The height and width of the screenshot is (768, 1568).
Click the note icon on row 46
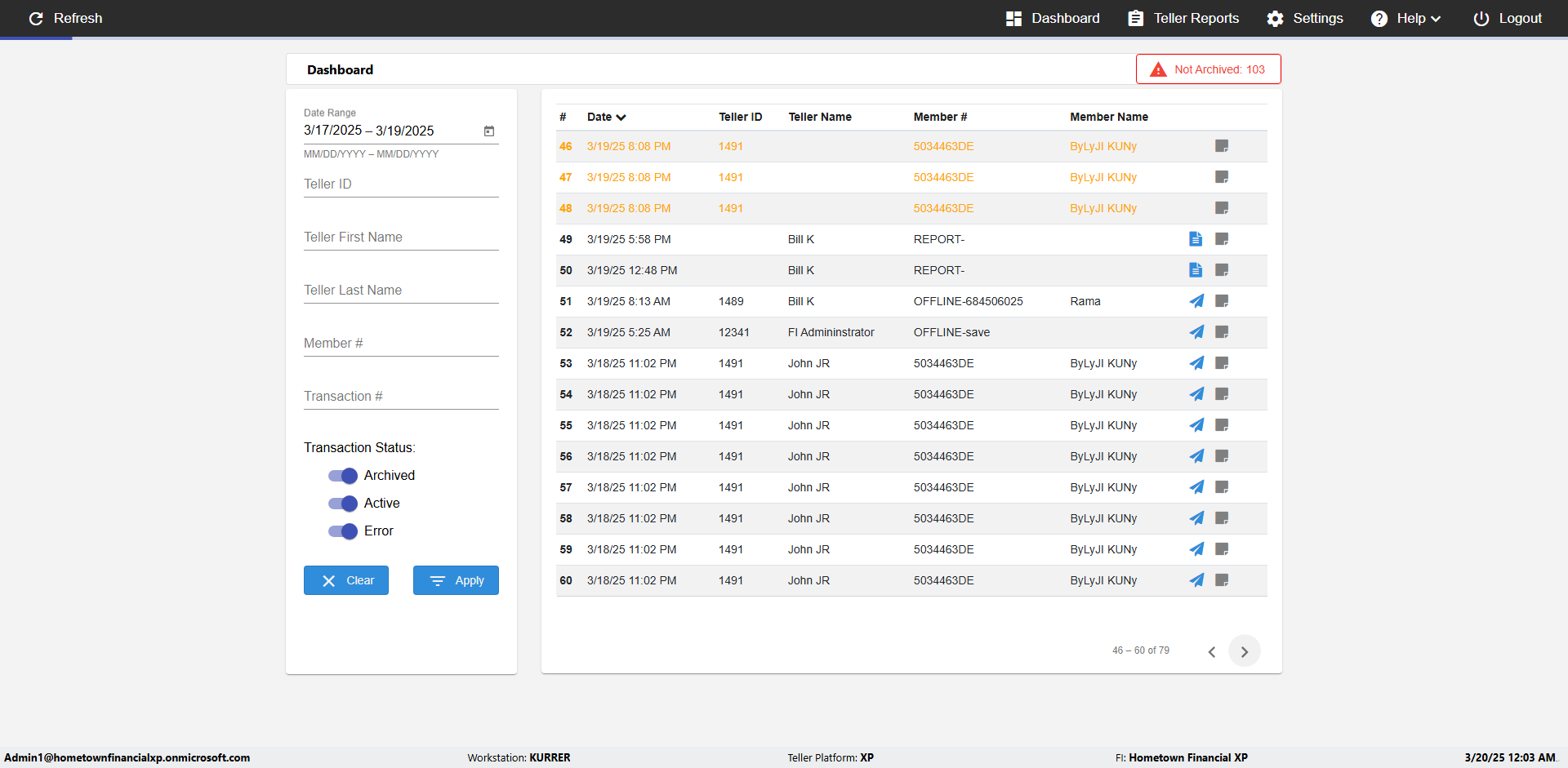click(x=1222, y=146)
